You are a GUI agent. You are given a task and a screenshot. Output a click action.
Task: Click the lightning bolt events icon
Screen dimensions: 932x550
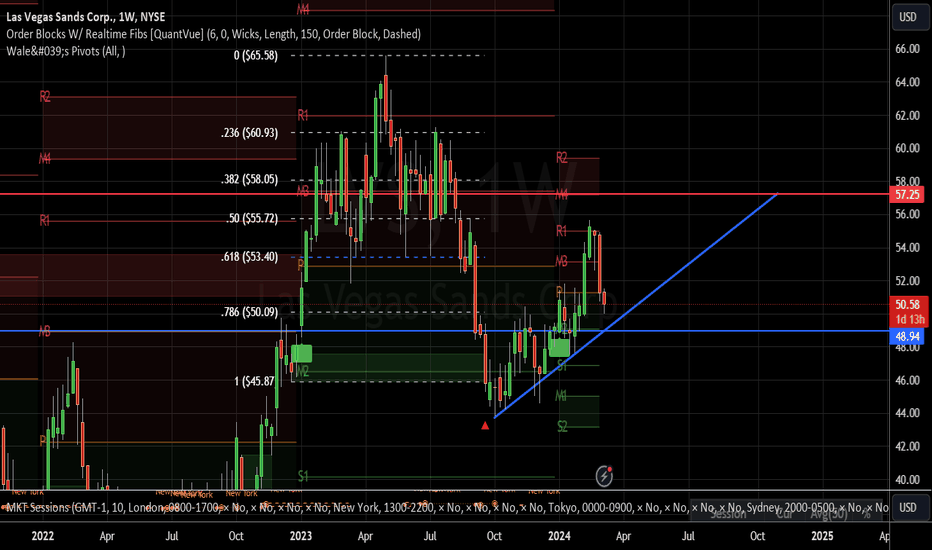pyautogui.click(x=604, y=476)
